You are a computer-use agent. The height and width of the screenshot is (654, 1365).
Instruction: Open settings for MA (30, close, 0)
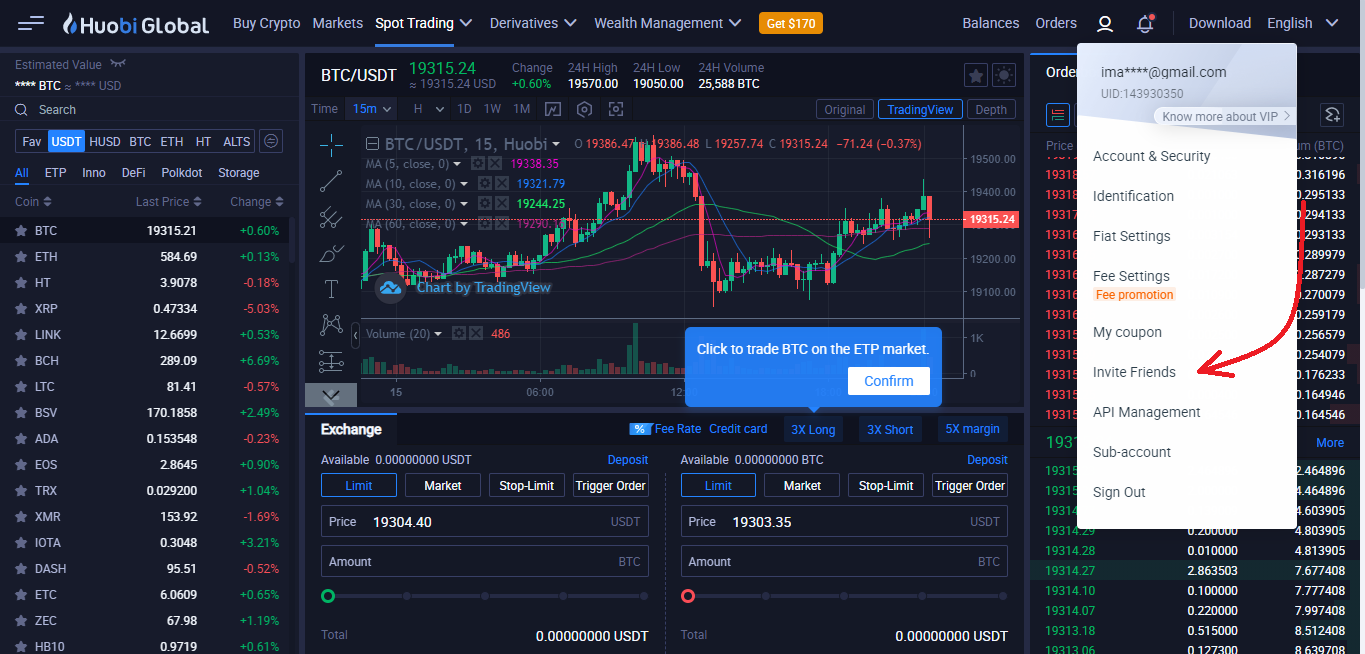click(x=485, y=204)
